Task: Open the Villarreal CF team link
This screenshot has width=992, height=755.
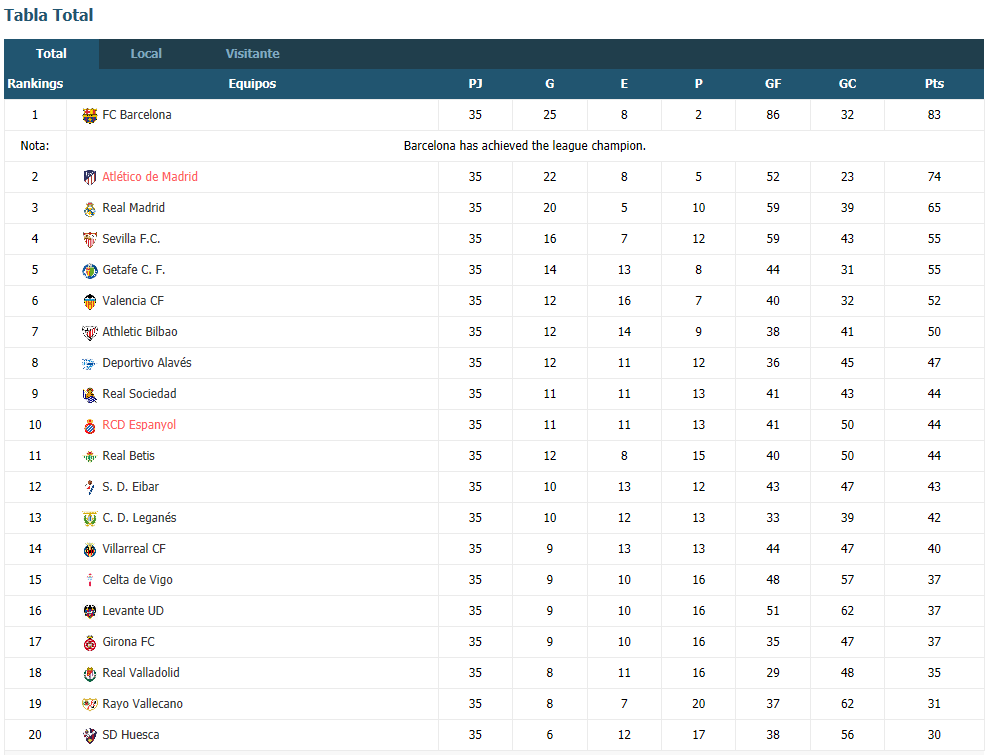Action: (x=134, y=549)
